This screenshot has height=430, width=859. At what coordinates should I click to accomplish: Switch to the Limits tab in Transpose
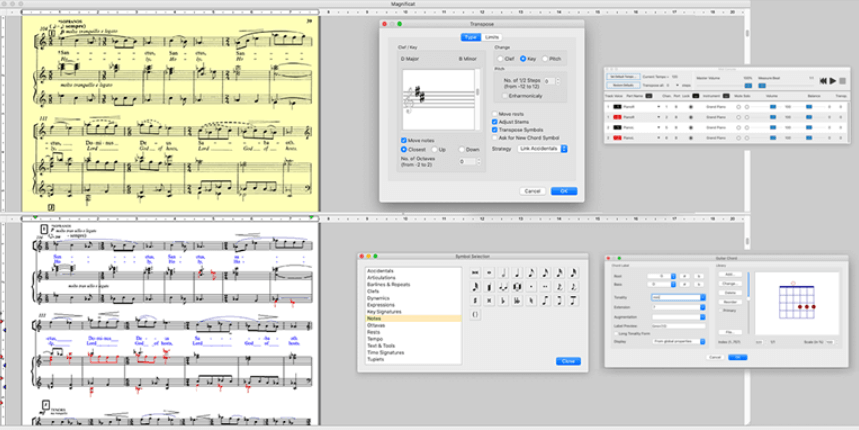[491, 37]
